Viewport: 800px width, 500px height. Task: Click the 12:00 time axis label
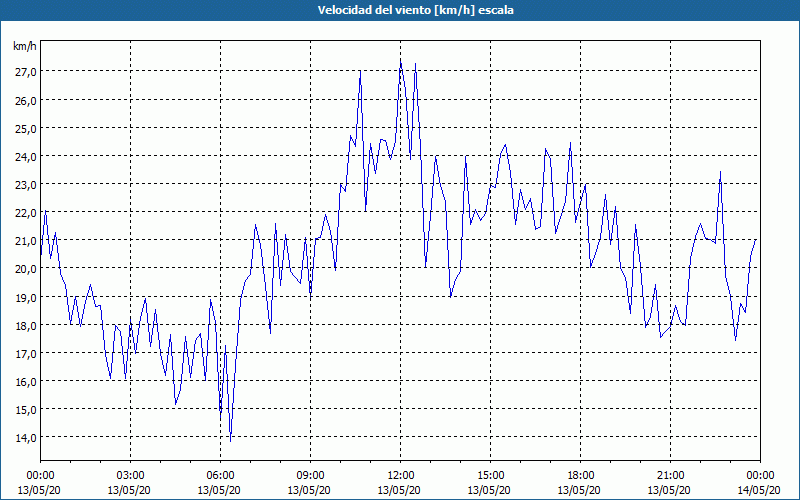point(401,476)
